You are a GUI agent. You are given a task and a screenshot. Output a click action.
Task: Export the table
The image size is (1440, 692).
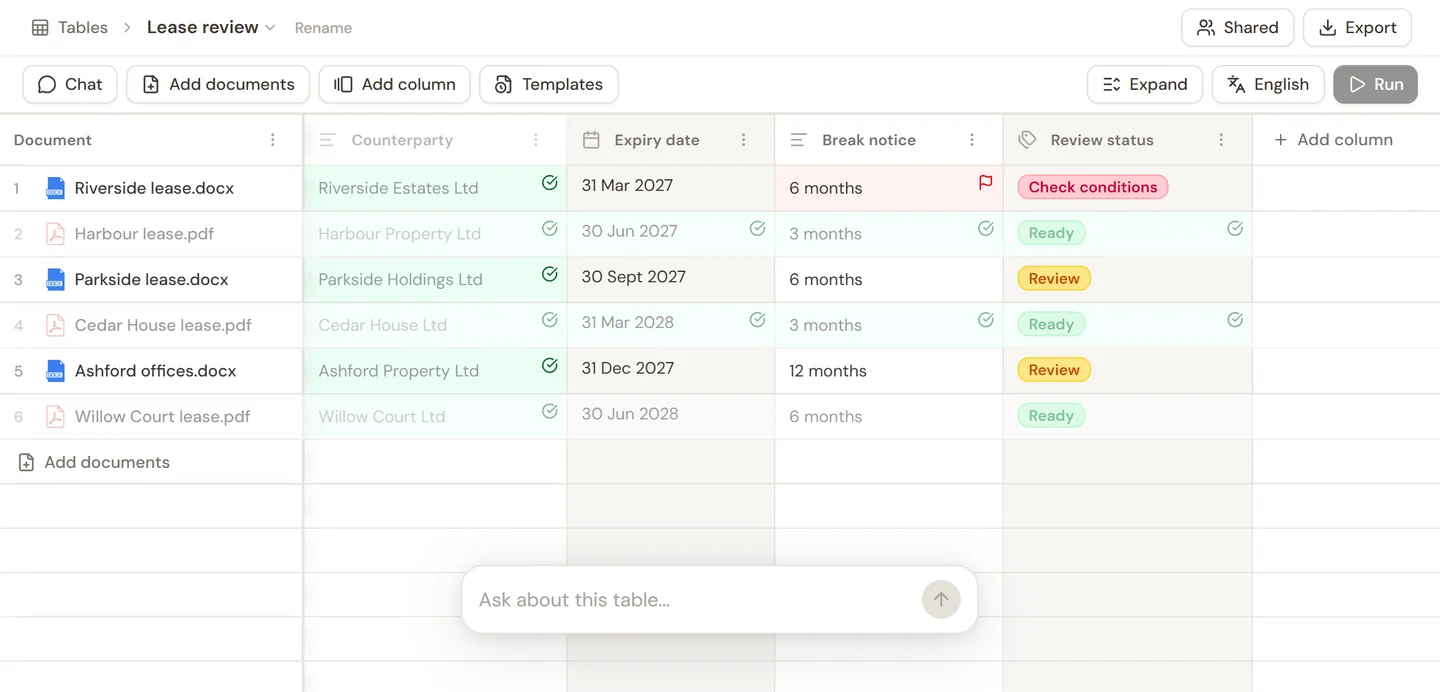1357,28
